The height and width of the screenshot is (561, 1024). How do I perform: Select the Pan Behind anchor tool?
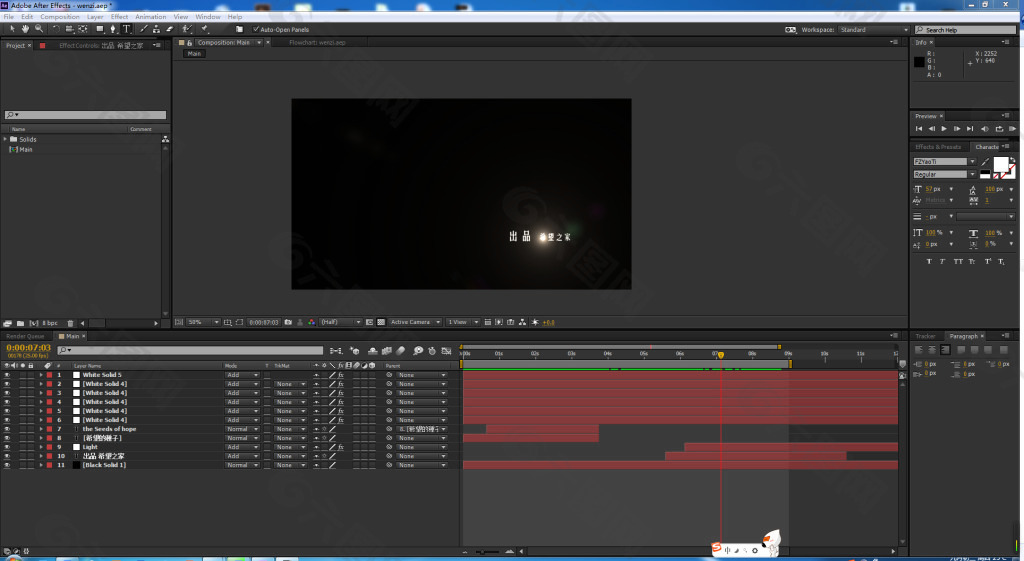[x=83, y=29]
